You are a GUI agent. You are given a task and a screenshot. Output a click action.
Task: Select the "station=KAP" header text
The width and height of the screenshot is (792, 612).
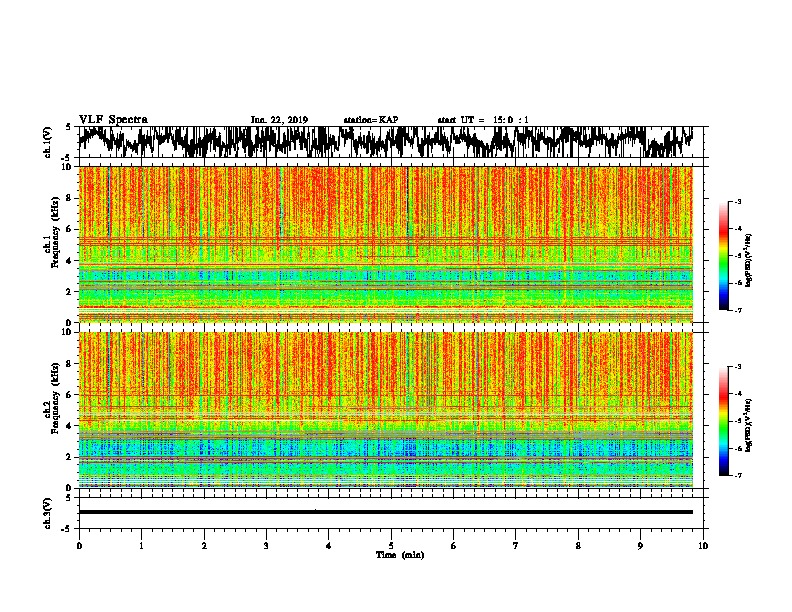point(371,120)
